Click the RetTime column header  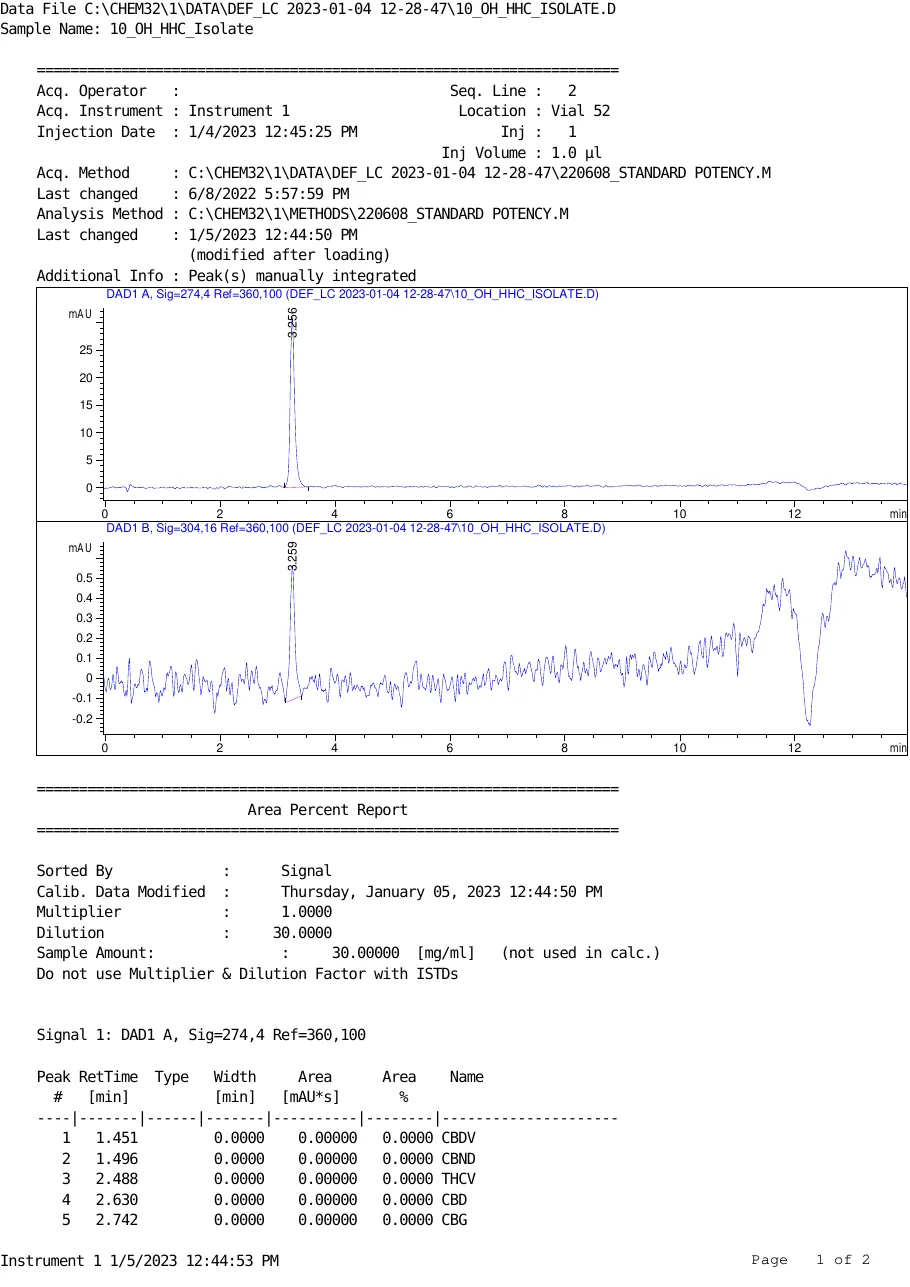(x=108, y=1077)
